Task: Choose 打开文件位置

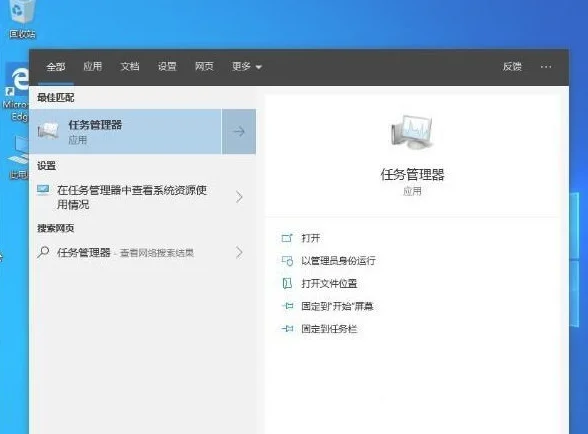Action: tap(329, 284)
